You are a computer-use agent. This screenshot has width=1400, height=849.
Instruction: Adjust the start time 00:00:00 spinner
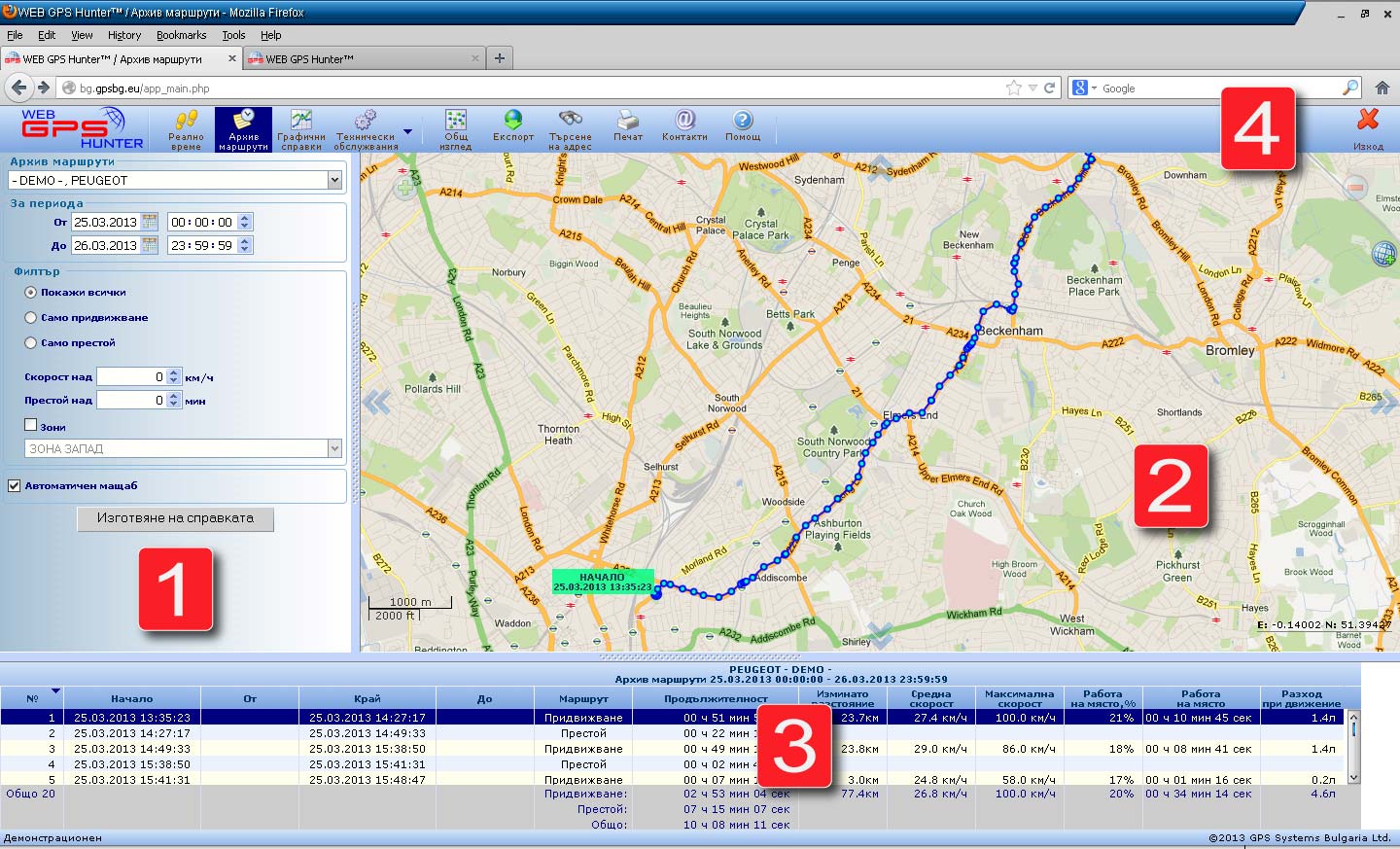[245, 222]
